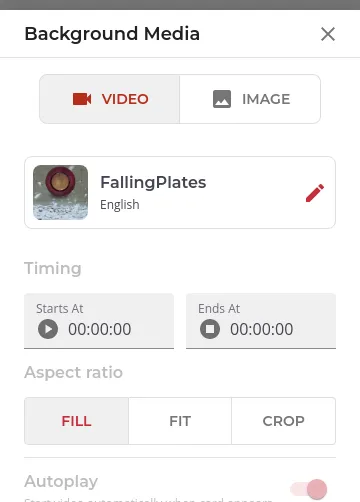Click the Starts At play icon
360x502 pixels.
pyautogui.click(x=48, y=329)
